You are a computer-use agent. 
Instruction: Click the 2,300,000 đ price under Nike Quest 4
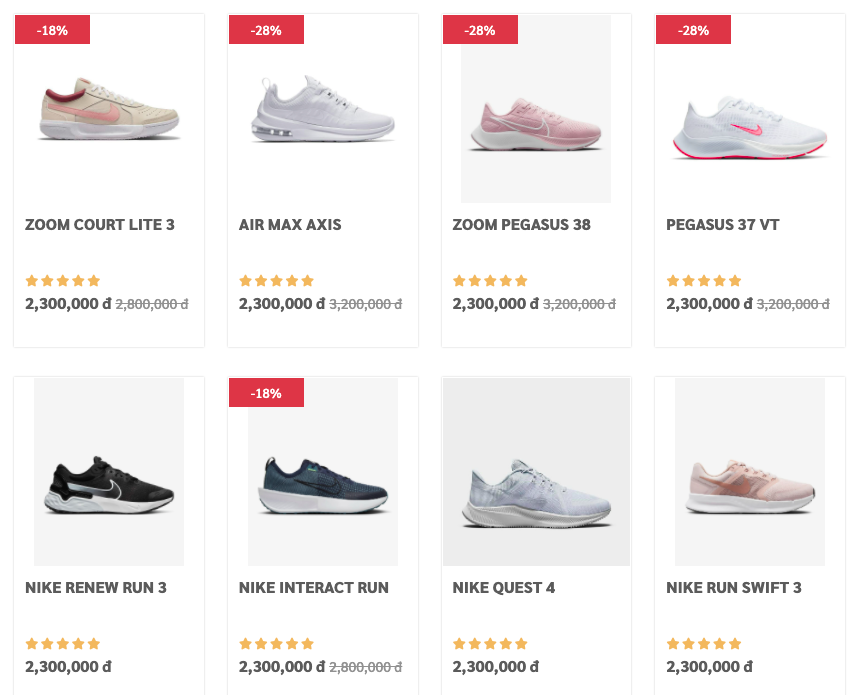click(x=495, y=666)
